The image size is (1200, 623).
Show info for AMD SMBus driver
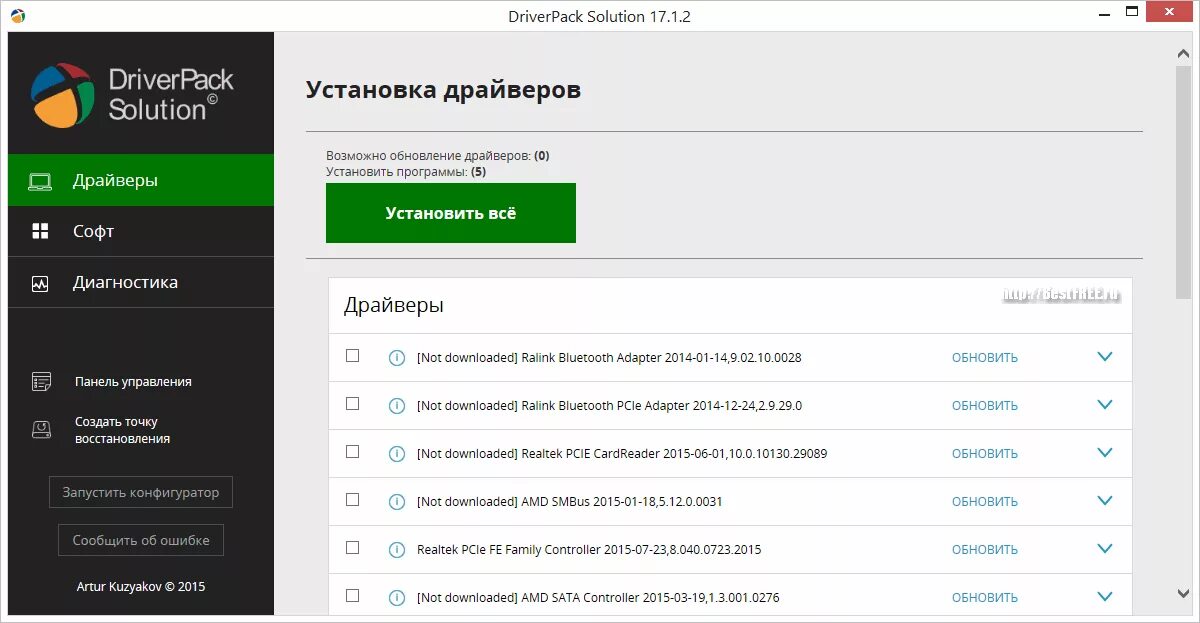[396, 501]
